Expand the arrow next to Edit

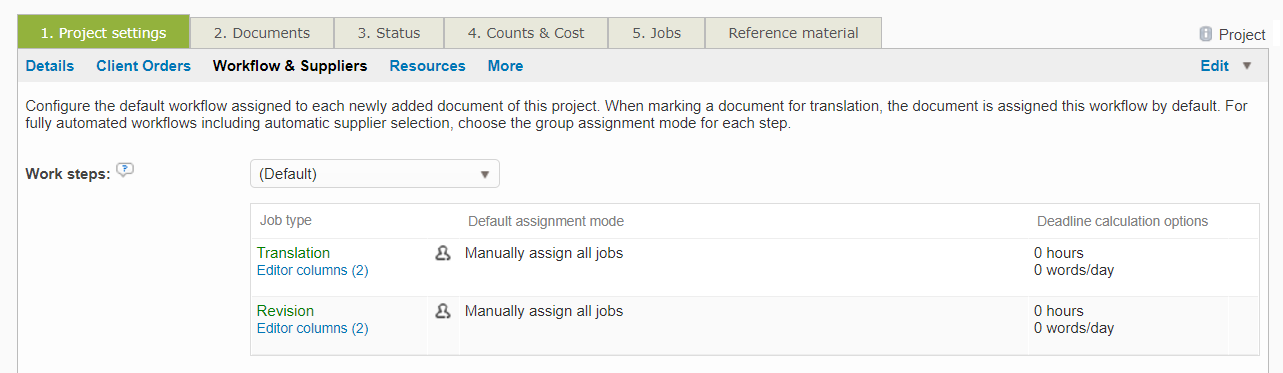[1246, 66]
